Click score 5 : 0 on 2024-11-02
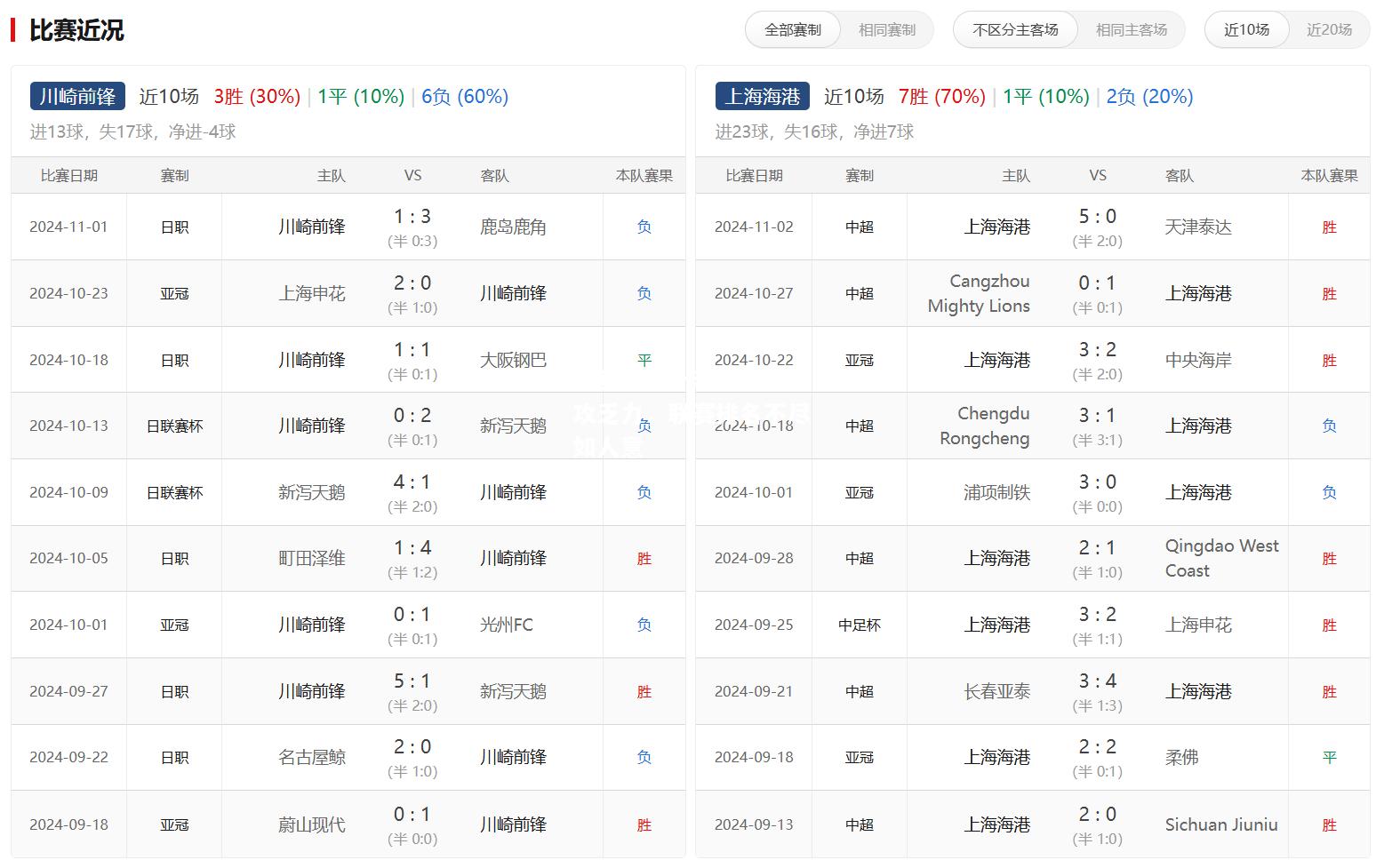This screenshot has width=1384, height=868. tap(1098, 217)
